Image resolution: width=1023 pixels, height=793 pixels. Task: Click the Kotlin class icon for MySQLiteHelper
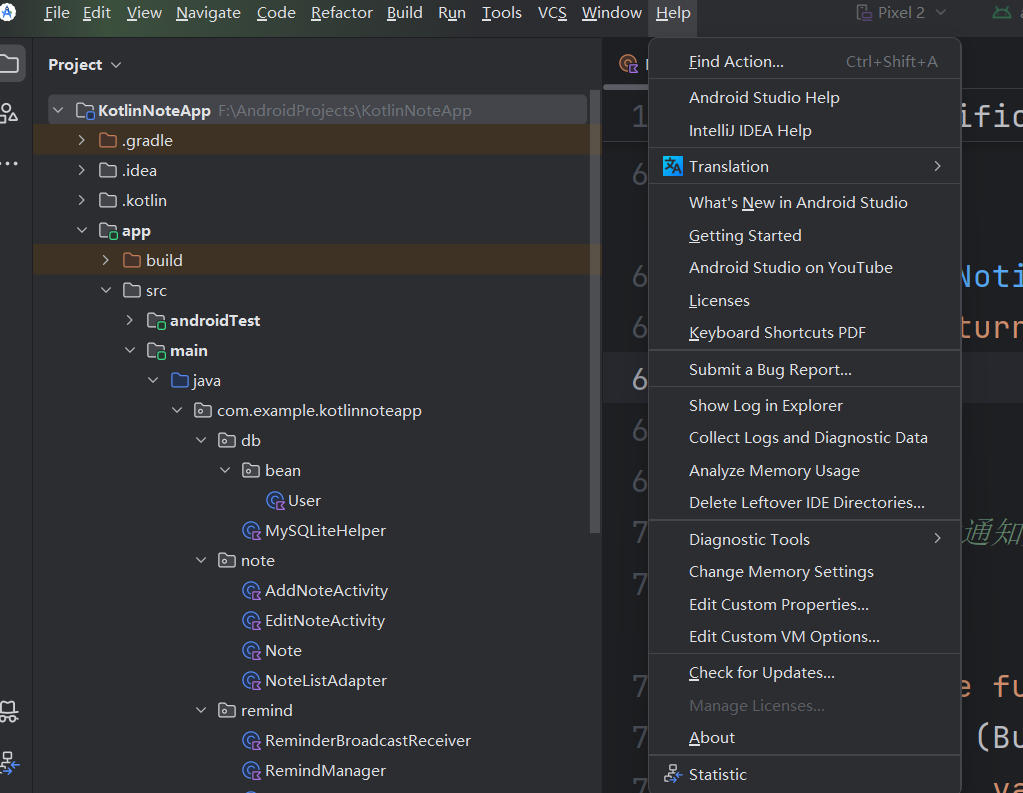tap(251, 531)
